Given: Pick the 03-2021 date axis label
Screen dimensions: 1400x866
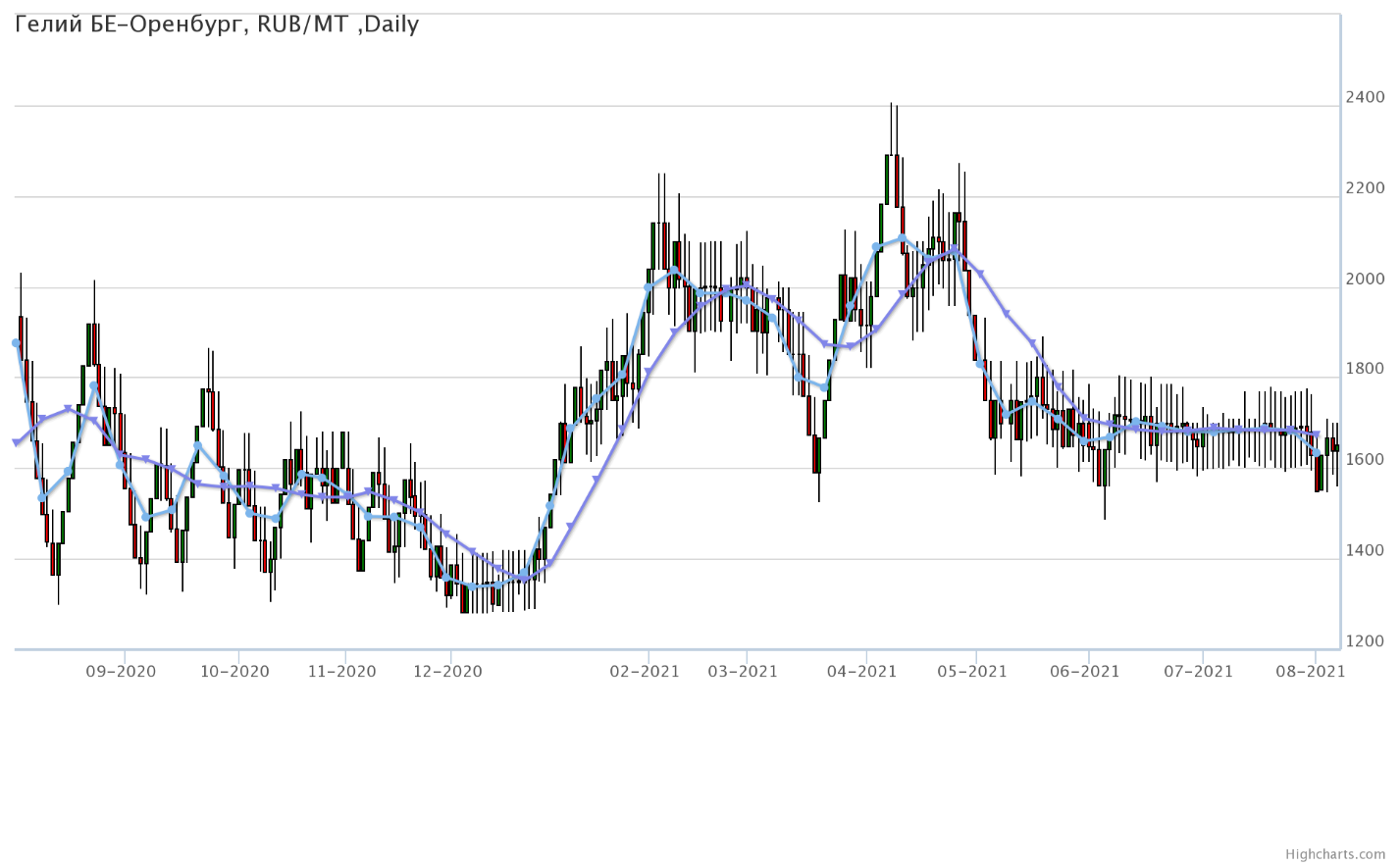Looking at the screenshot, I should pyautogui.click(x=743, y=672).
